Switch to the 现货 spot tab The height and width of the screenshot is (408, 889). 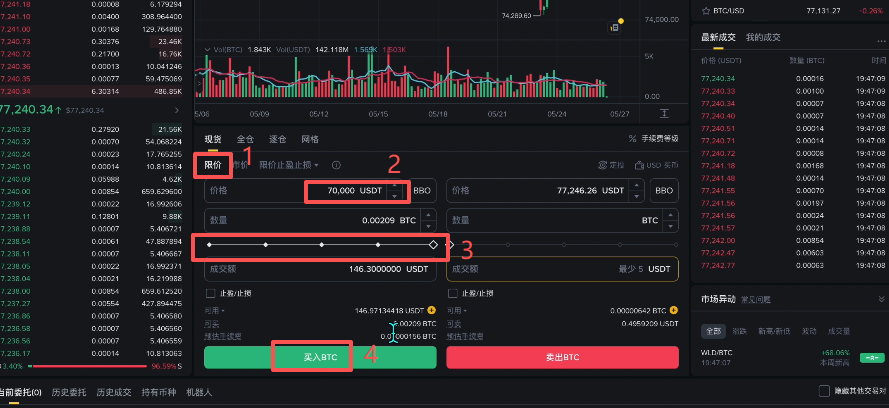pos(213,139)
